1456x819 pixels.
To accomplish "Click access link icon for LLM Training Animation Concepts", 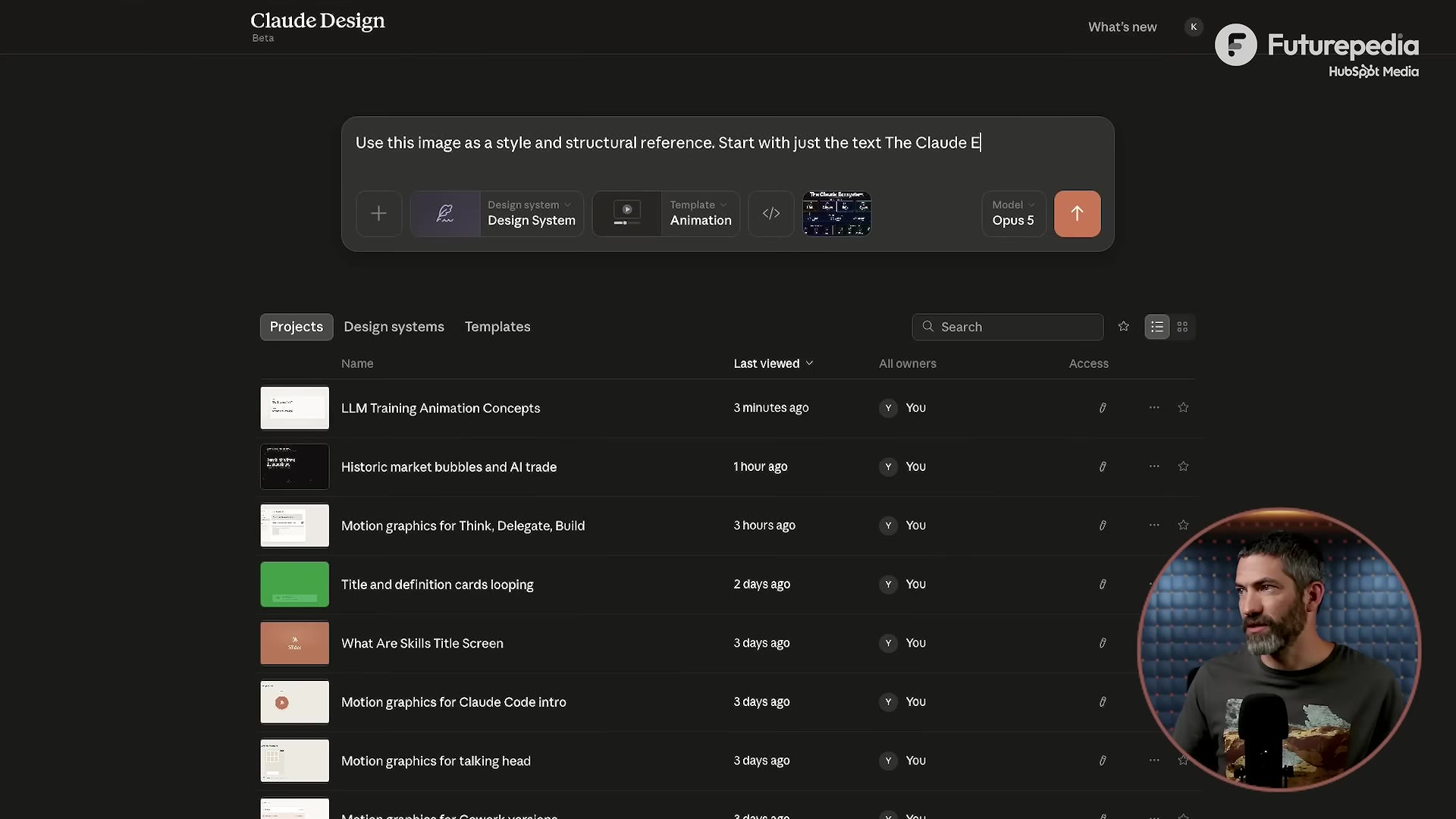I will point(1103,408).
